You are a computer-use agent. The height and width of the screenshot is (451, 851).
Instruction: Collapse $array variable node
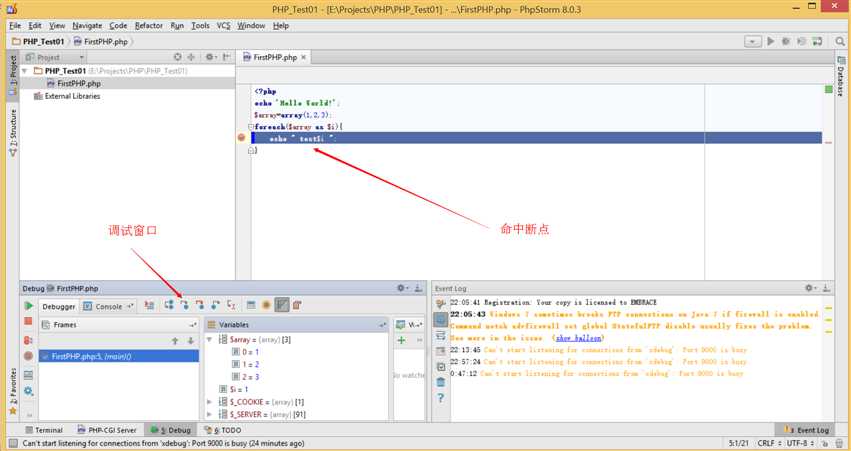[x=209, y=339]
